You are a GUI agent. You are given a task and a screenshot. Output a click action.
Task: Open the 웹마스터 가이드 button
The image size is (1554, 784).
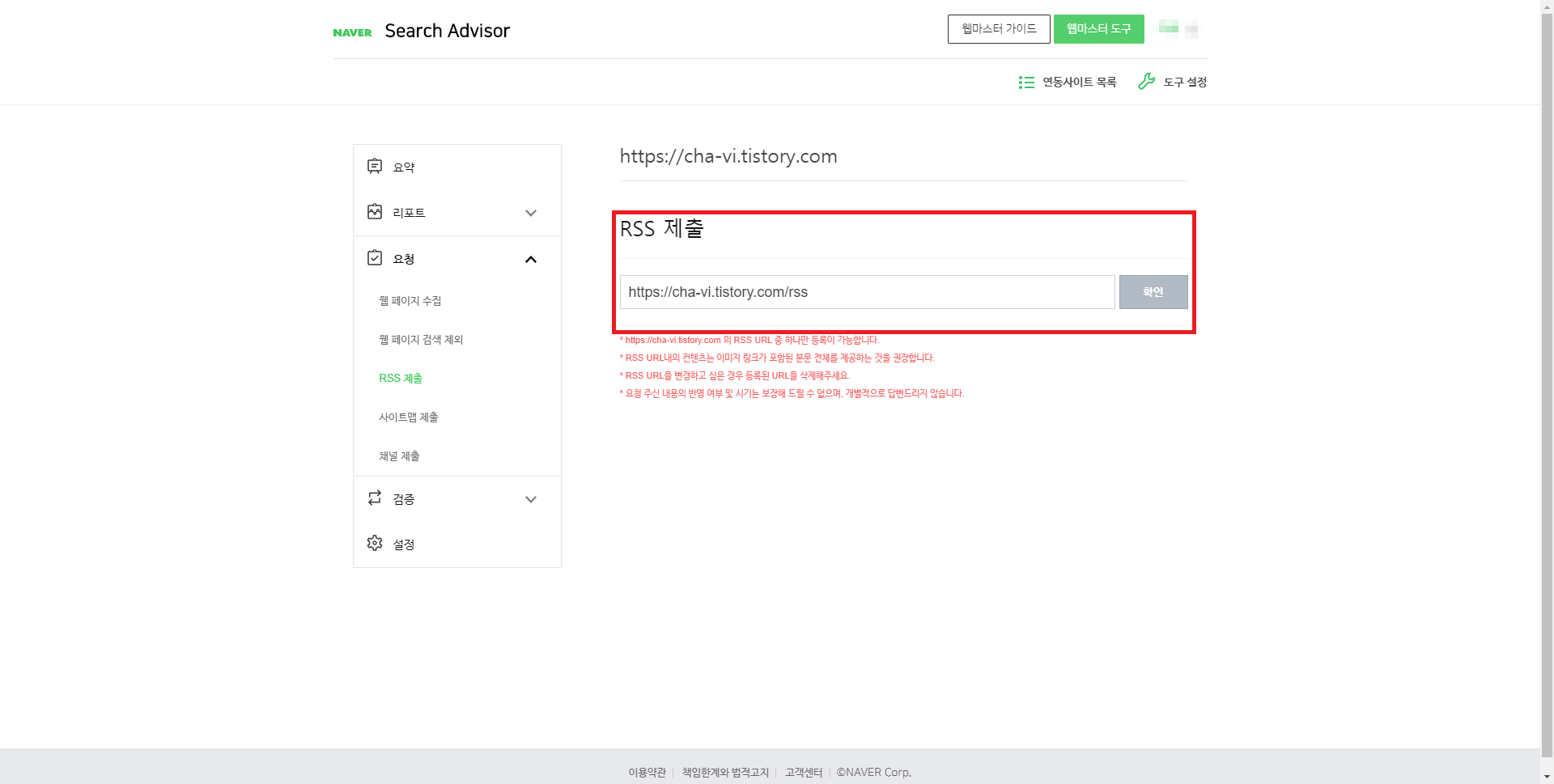tap(999, 29)
